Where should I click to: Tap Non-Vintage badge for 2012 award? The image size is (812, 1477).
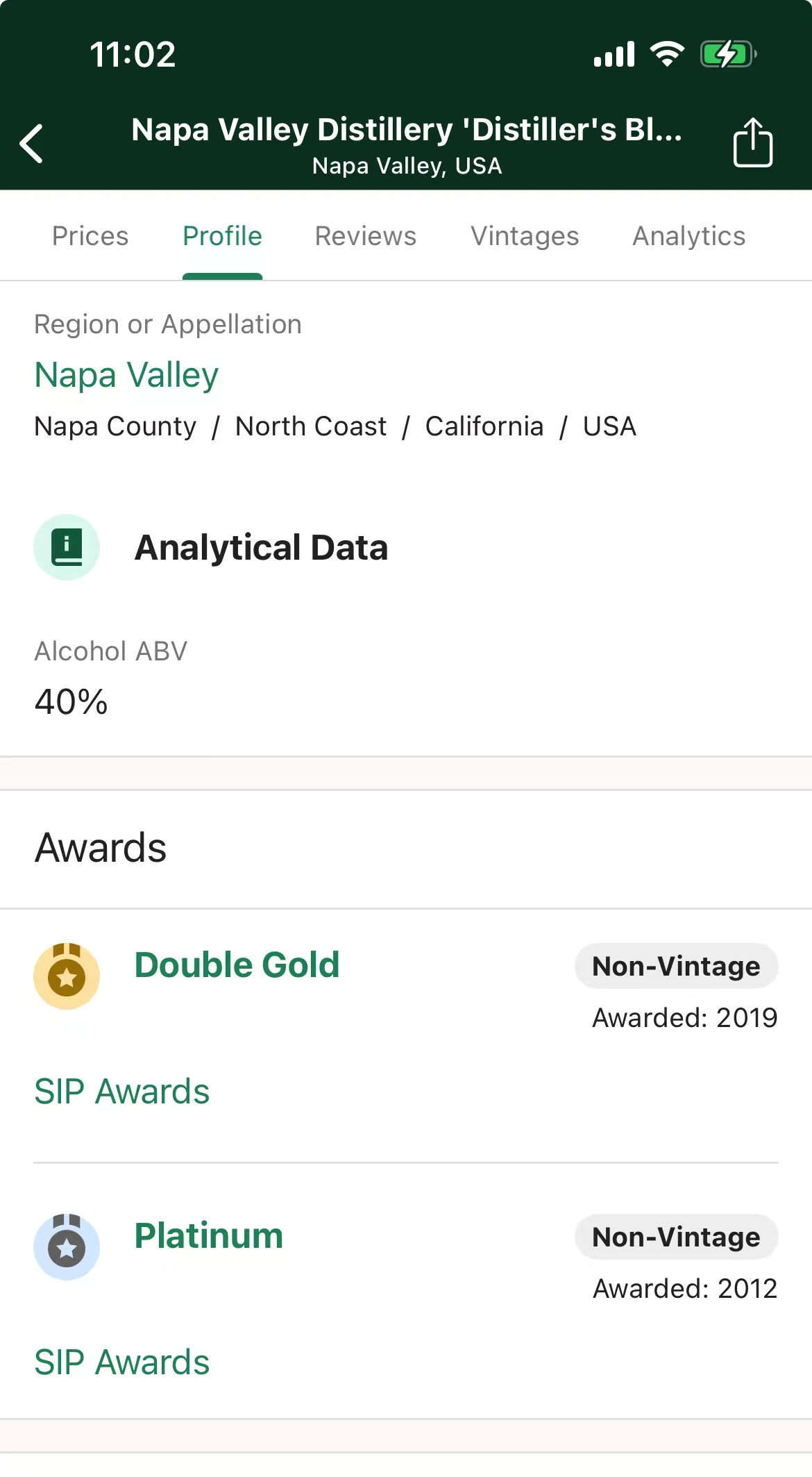[676, 1237]
